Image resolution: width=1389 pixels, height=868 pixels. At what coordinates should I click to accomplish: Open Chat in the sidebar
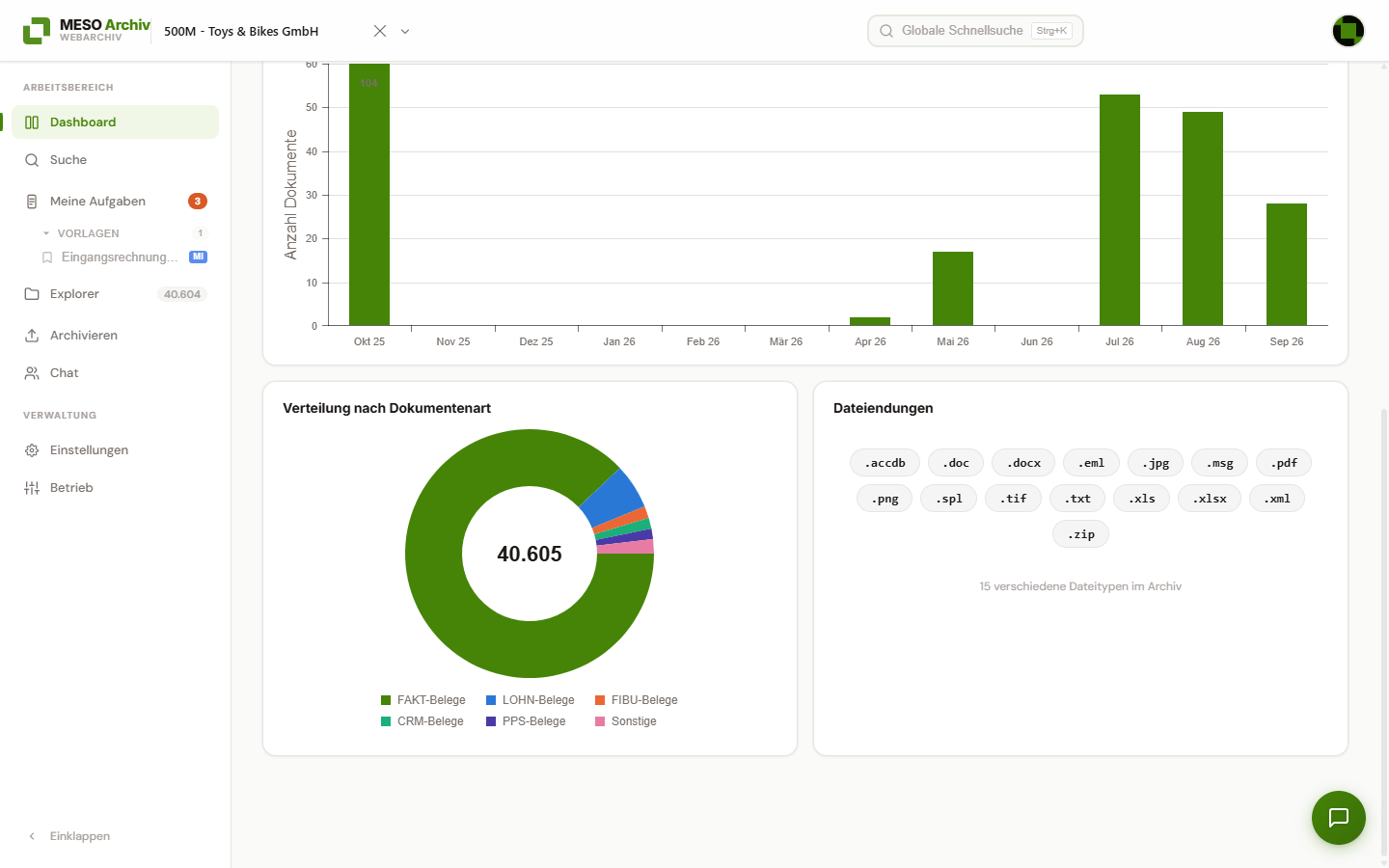(x=115, y=373)
